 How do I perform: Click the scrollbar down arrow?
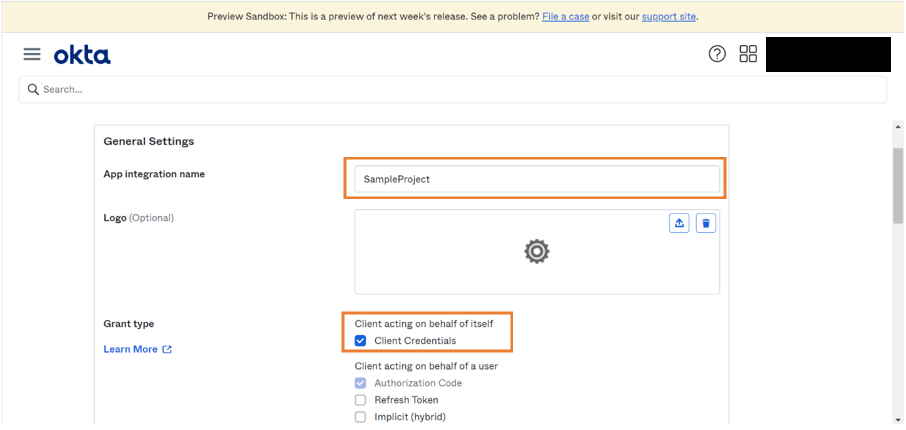[x=897, y=419]
